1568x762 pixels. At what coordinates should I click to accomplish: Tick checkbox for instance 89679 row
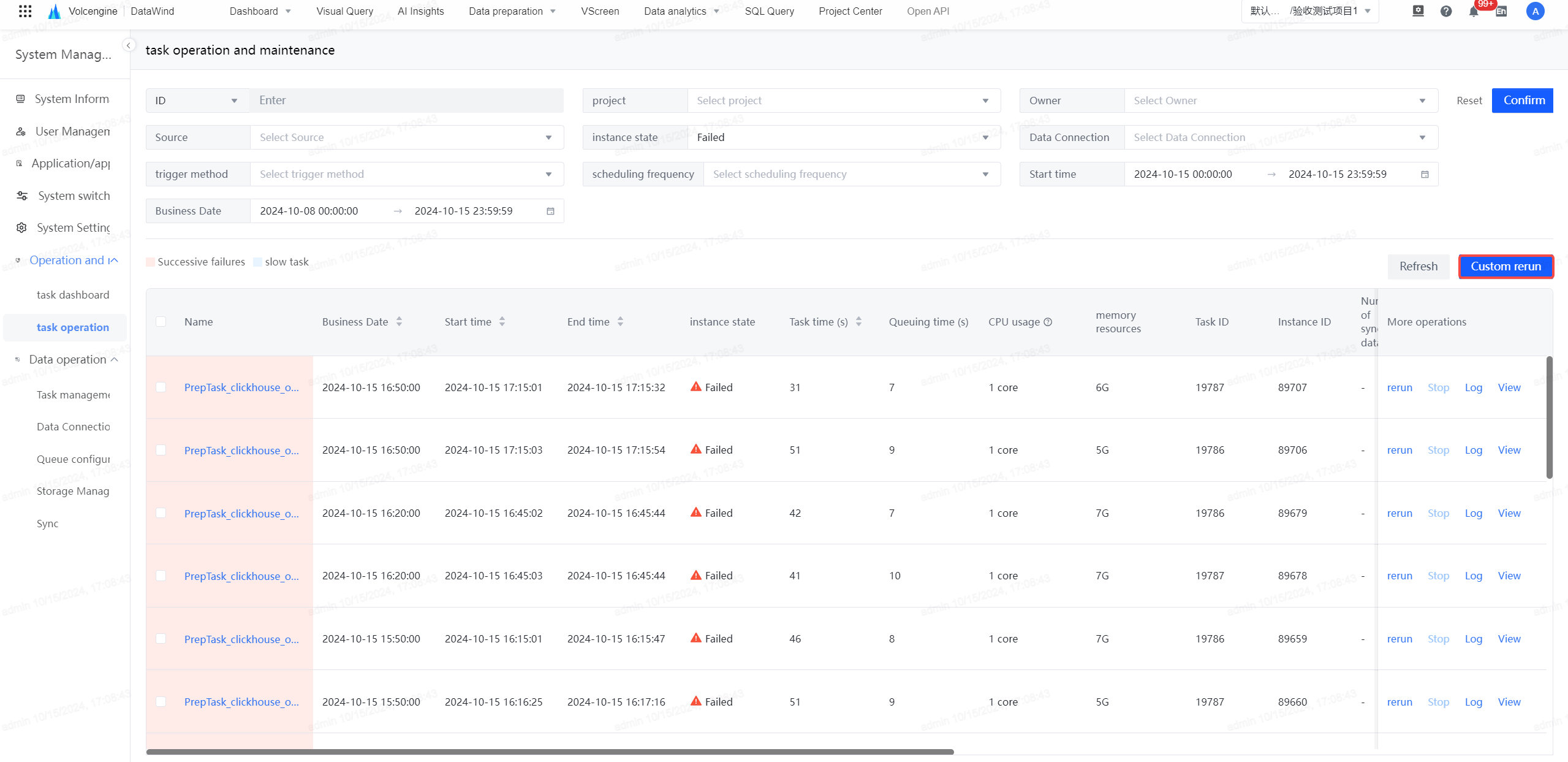pos(161,513)
